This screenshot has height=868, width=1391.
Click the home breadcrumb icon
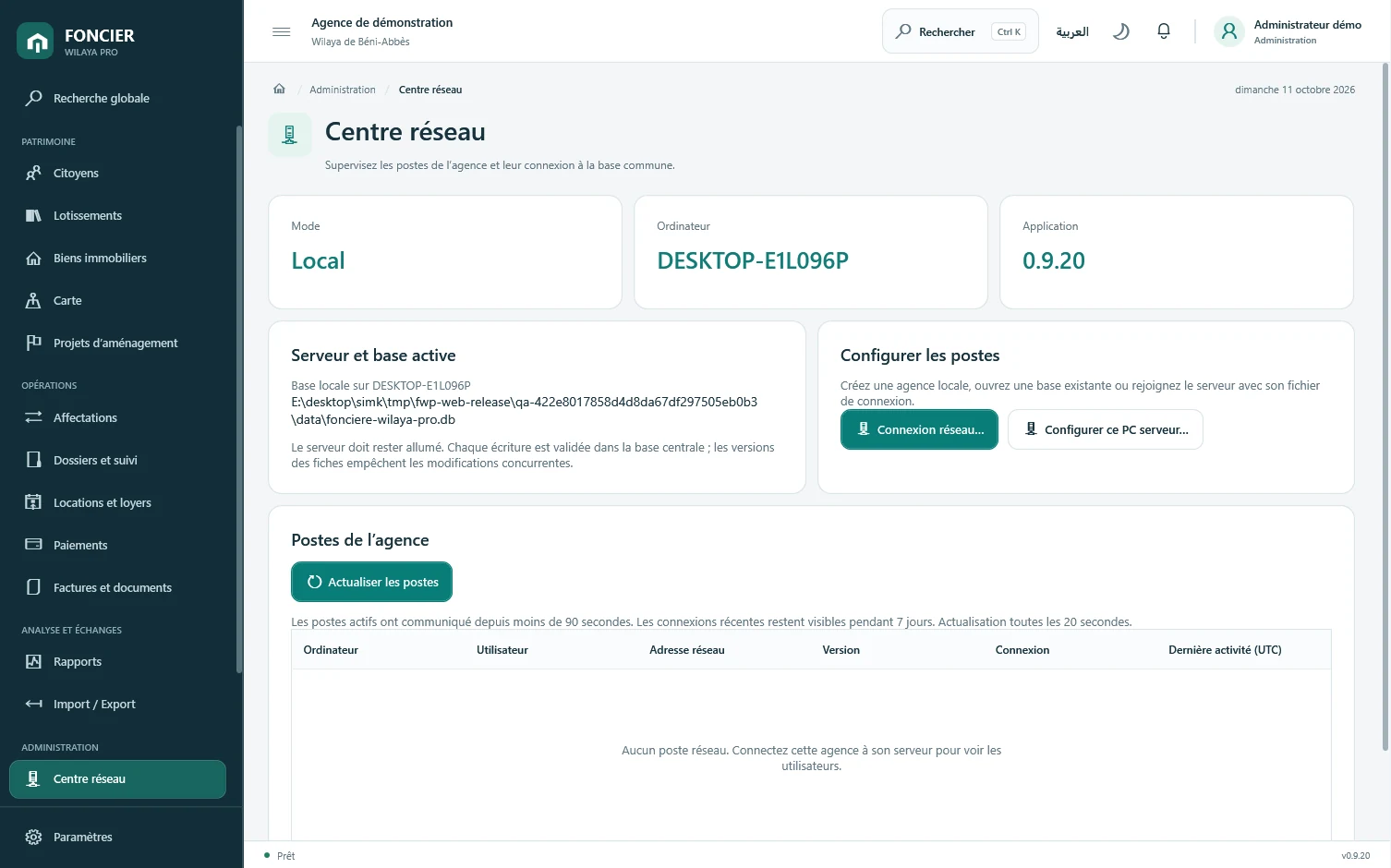click(x=279, y=90)
